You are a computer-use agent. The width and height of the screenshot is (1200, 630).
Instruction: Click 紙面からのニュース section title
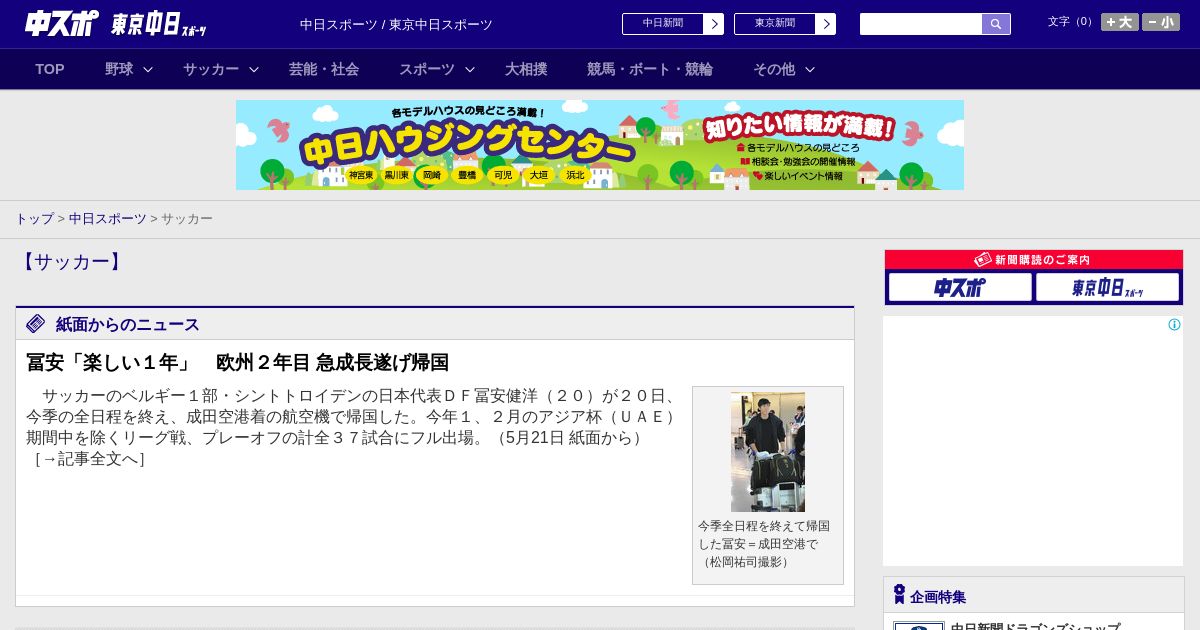coord(127,324)
